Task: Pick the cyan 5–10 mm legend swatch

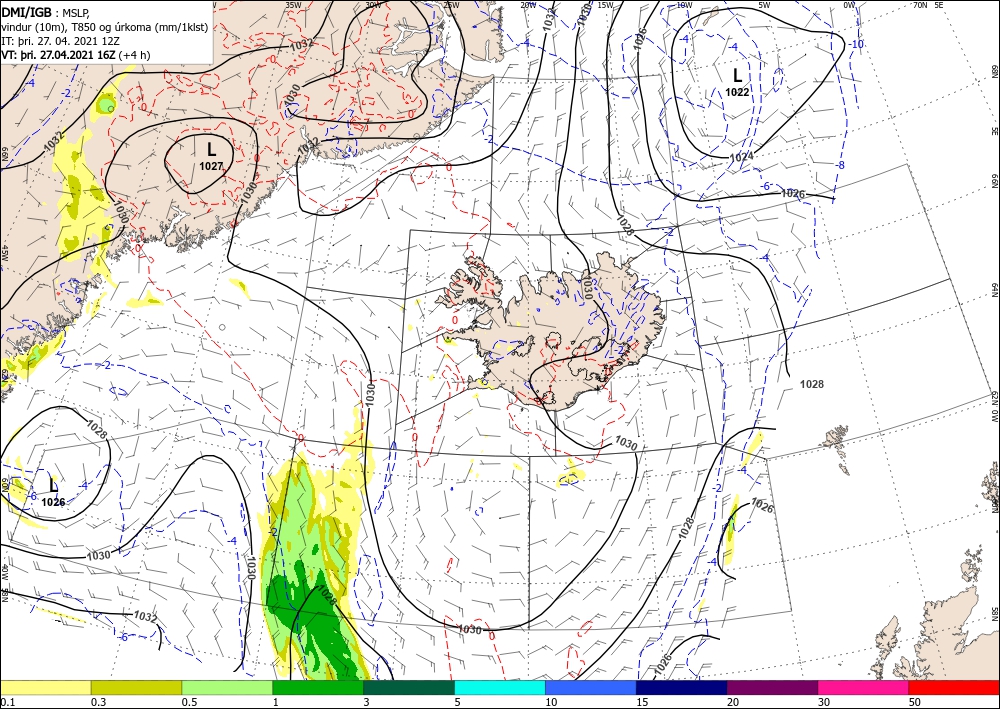Action: tap(500, 687)
